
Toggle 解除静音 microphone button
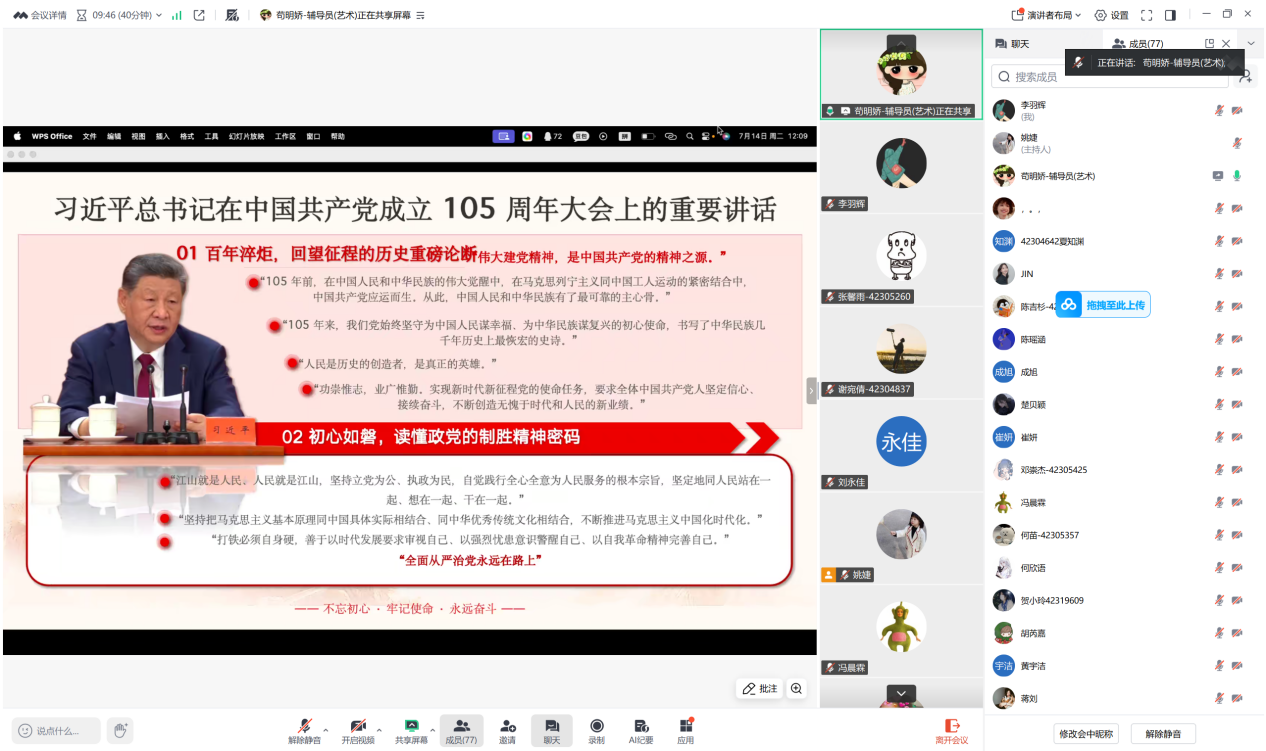(304, 730)
